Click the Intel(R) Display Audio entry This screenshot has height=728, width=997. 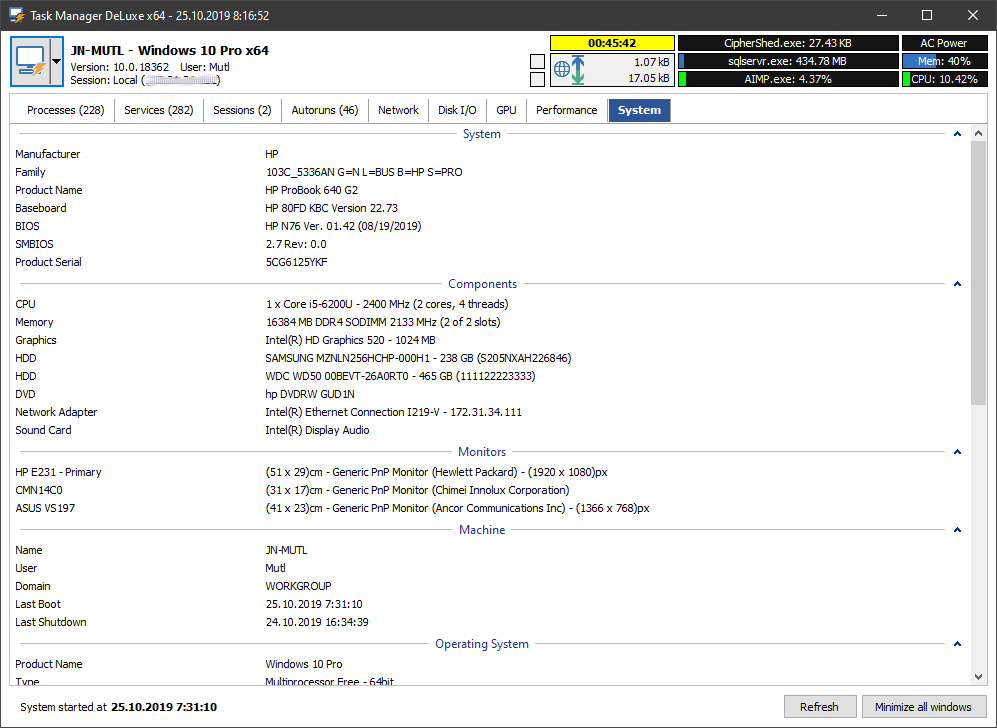[x=317, y=430]
